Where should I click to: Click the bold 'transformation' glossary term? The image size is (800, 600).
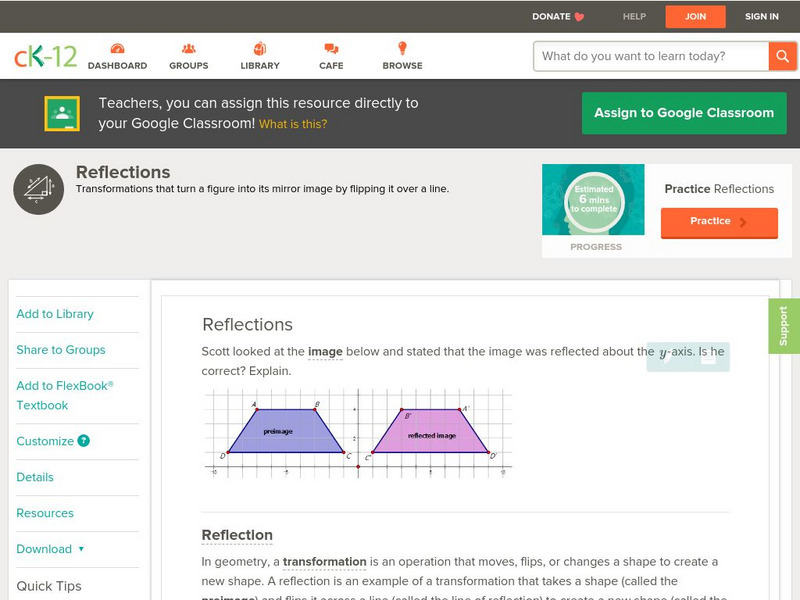tap(324, 562)
